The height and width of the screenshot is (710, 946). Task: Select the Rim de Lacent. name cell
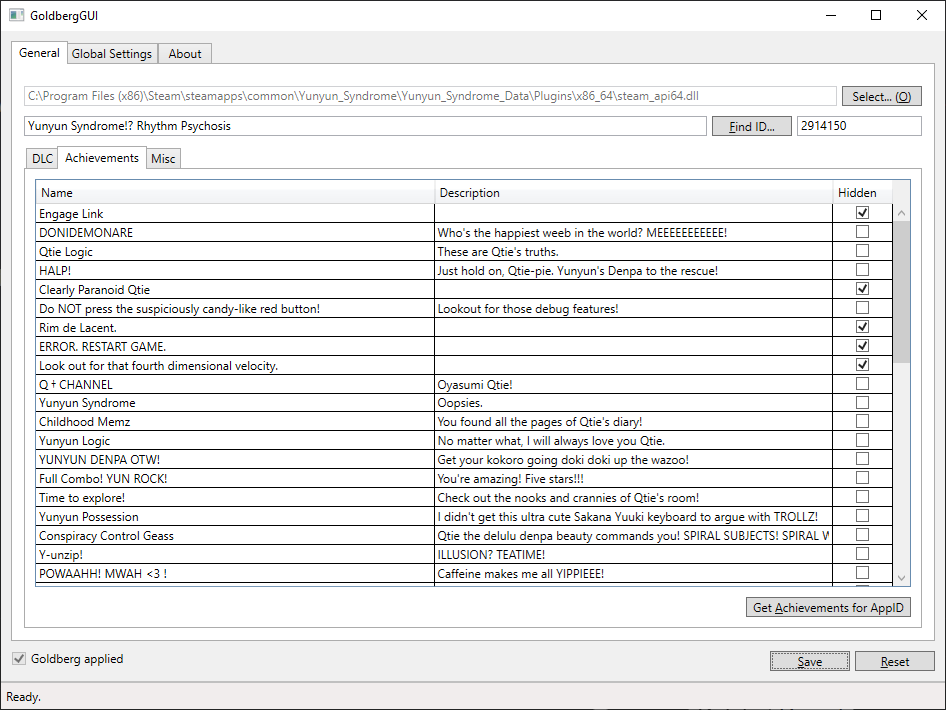235,328
